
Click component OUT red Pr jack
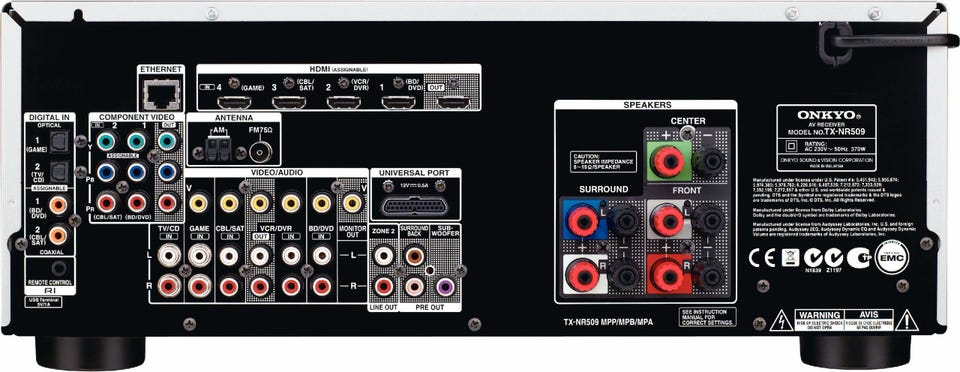(x=167, y=203)
